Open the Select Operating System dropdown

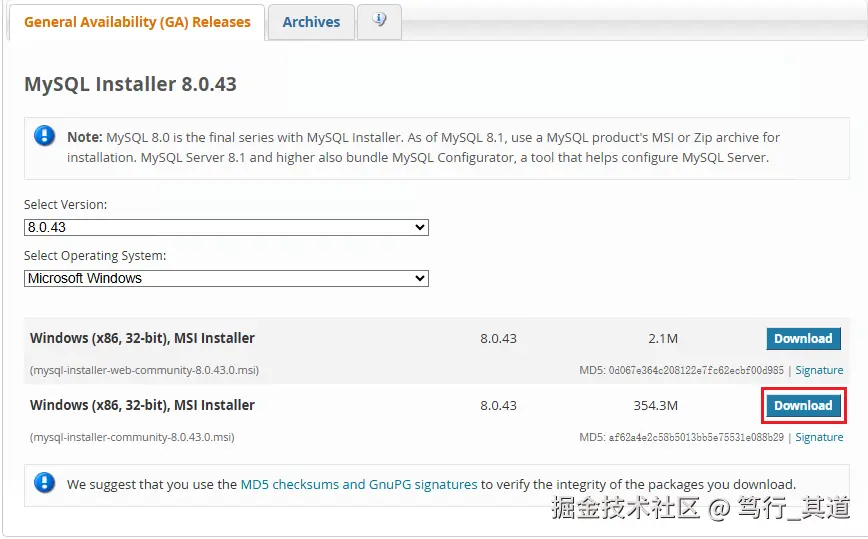[226, 278]
